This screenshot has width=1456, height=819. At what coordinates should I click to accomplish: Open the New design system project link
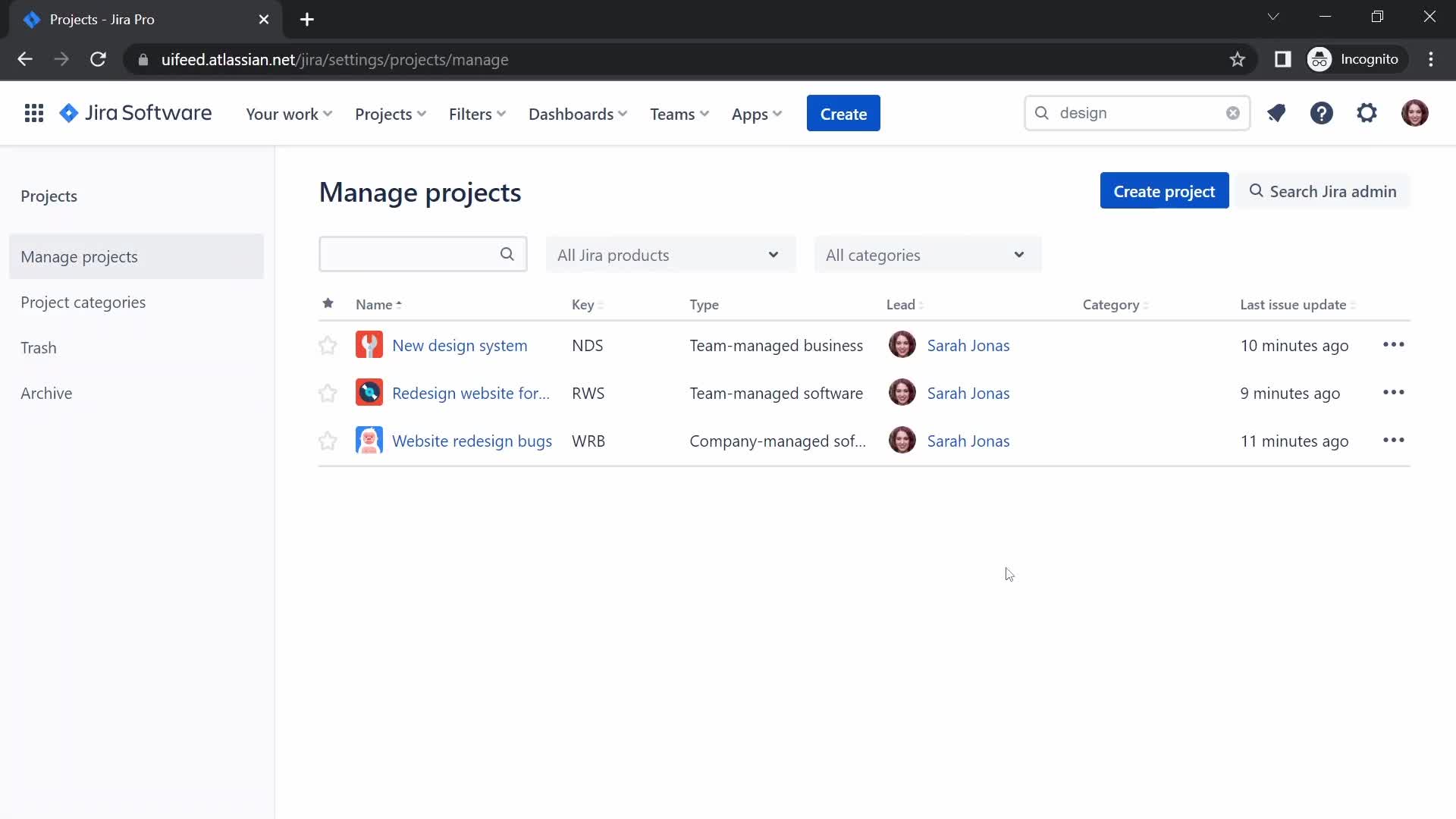[460, 345]
